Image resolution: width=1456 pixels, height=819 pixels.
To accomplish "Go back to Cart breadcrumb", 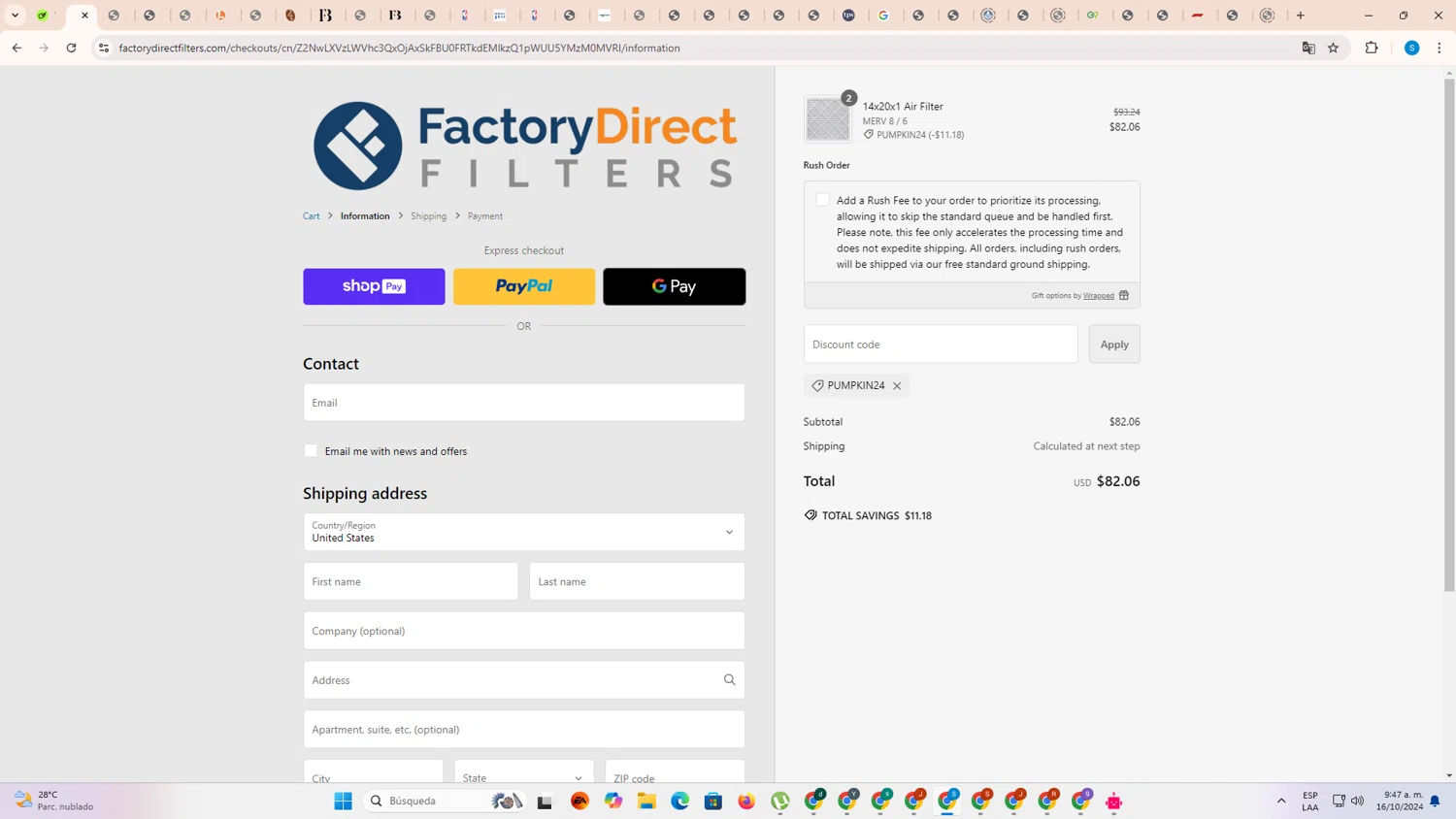I will [x=311, y=216].
